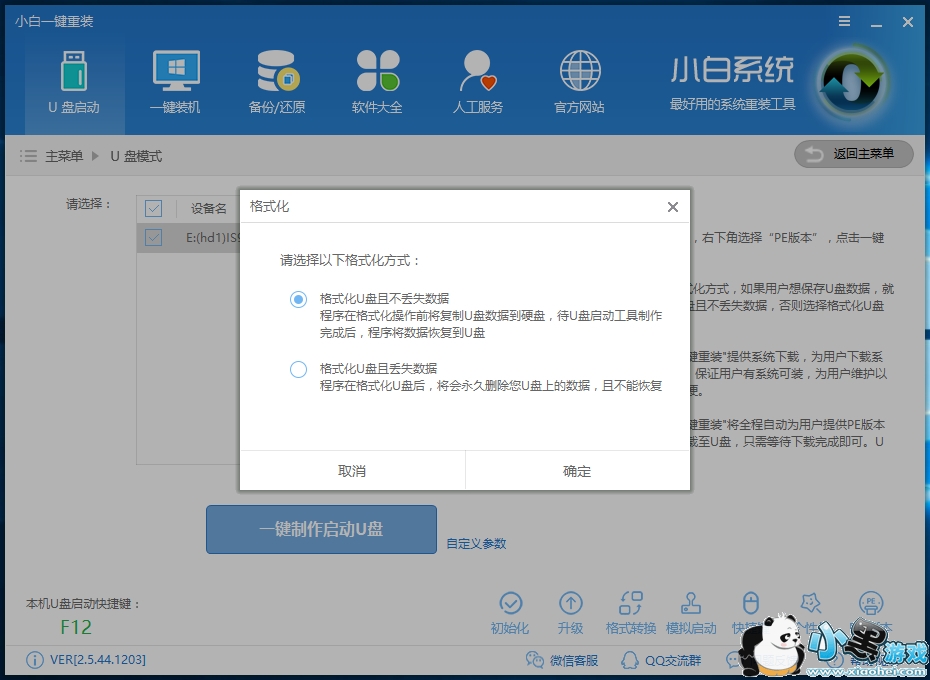Open the 人工服务 support section
Image resolution: width=930 pixels, height=680 pixels.
click(478, 83)
